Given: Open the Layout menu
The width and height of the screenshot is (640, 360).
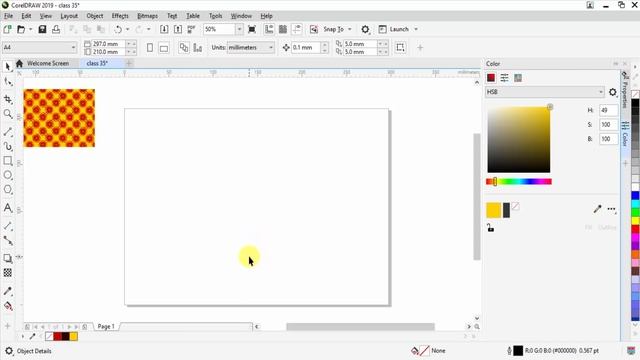Looking at the screenshot, I should pos(69,16).
